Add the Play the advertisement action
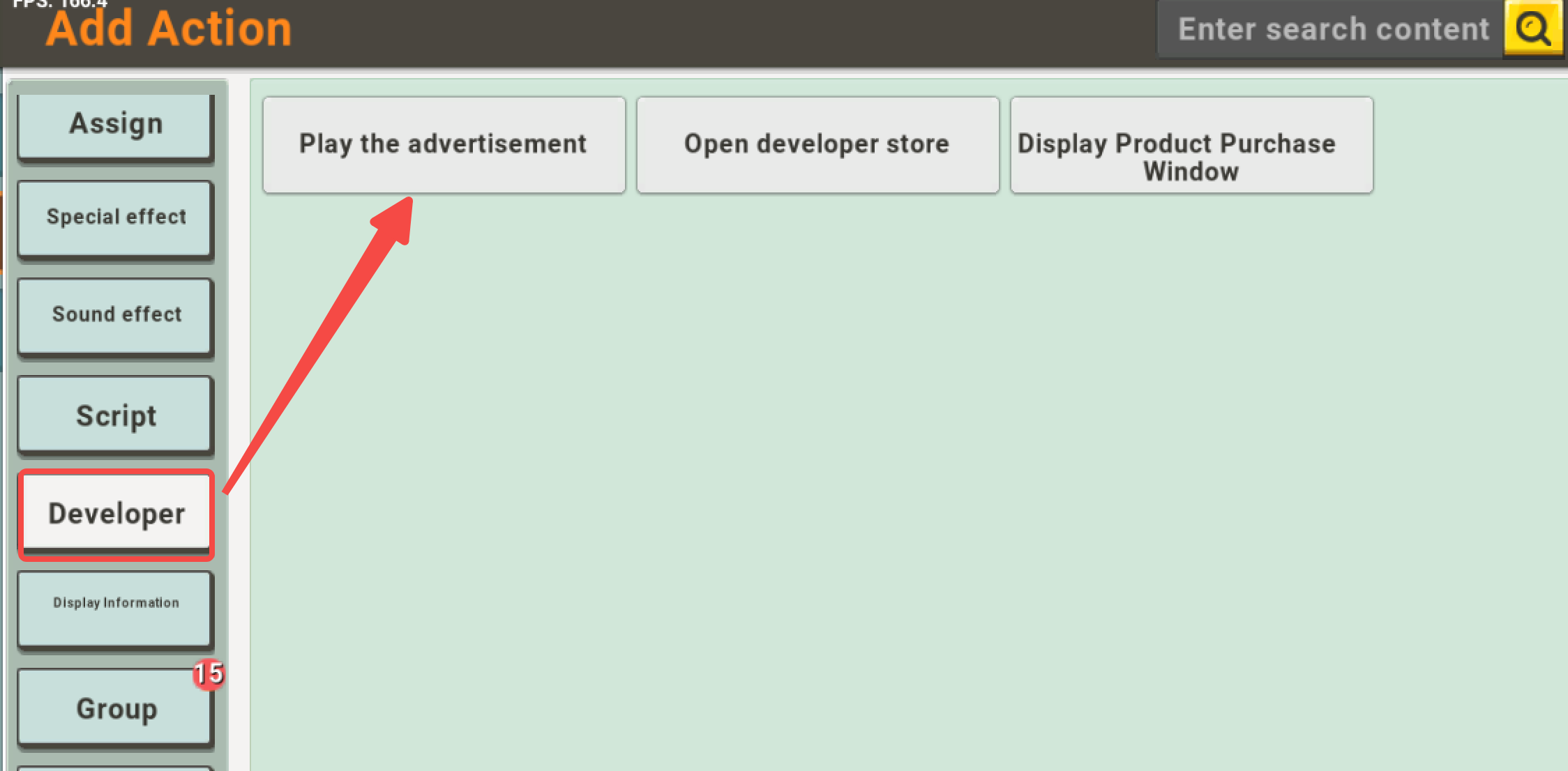The width and height of the screenshot is (1568, 771). pyautogui.click(x=444, y=144)
